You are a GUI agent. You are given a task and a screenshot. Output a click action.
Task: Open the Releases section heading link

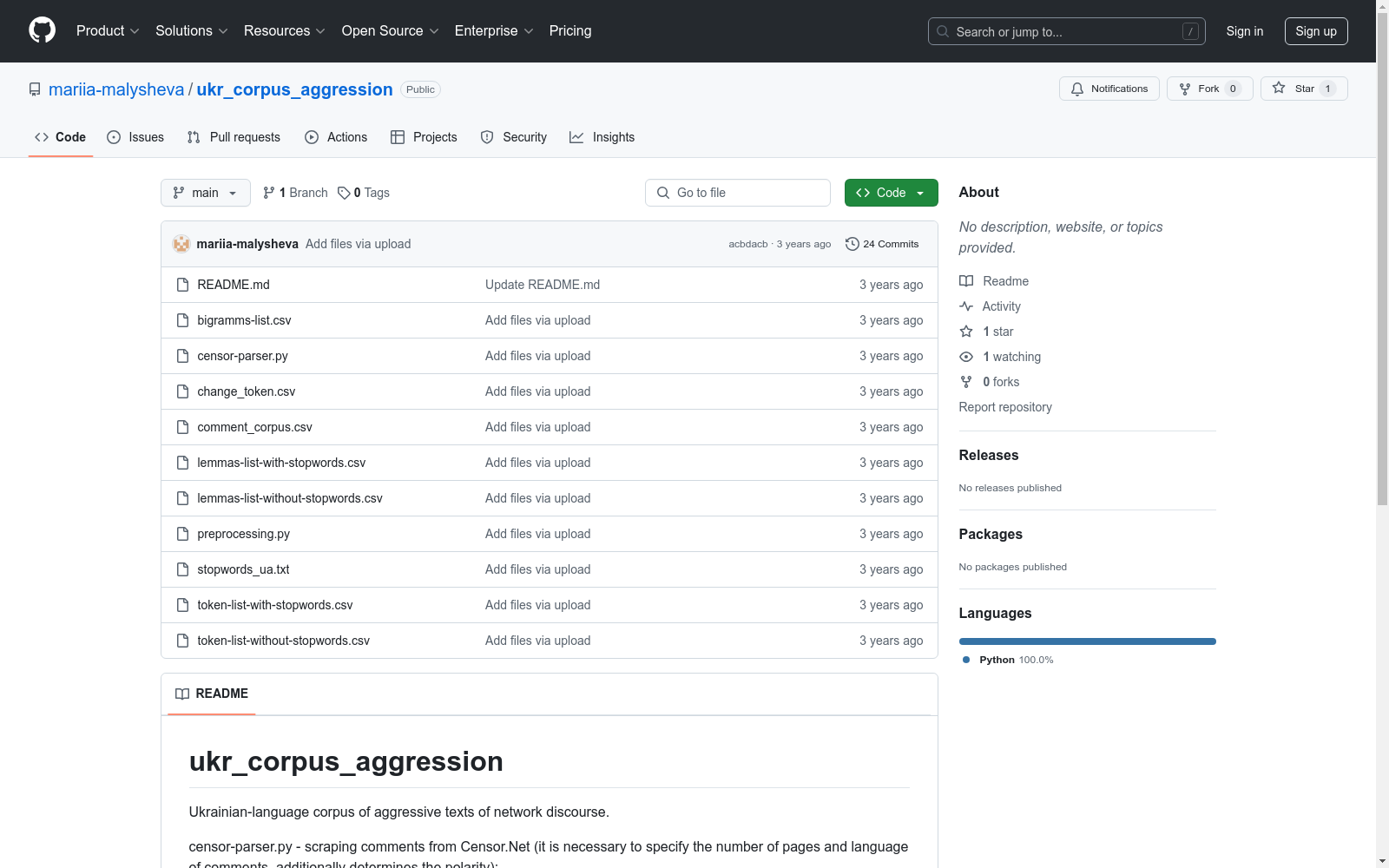coord(989,455)
